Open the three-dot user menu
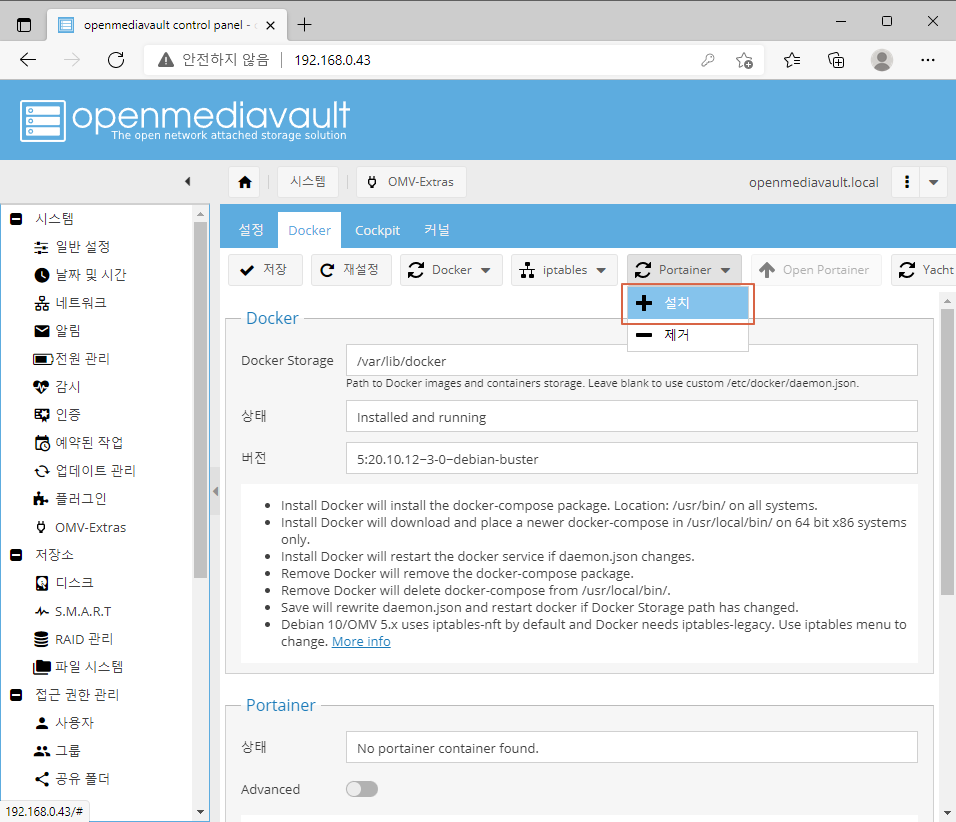 907,182
